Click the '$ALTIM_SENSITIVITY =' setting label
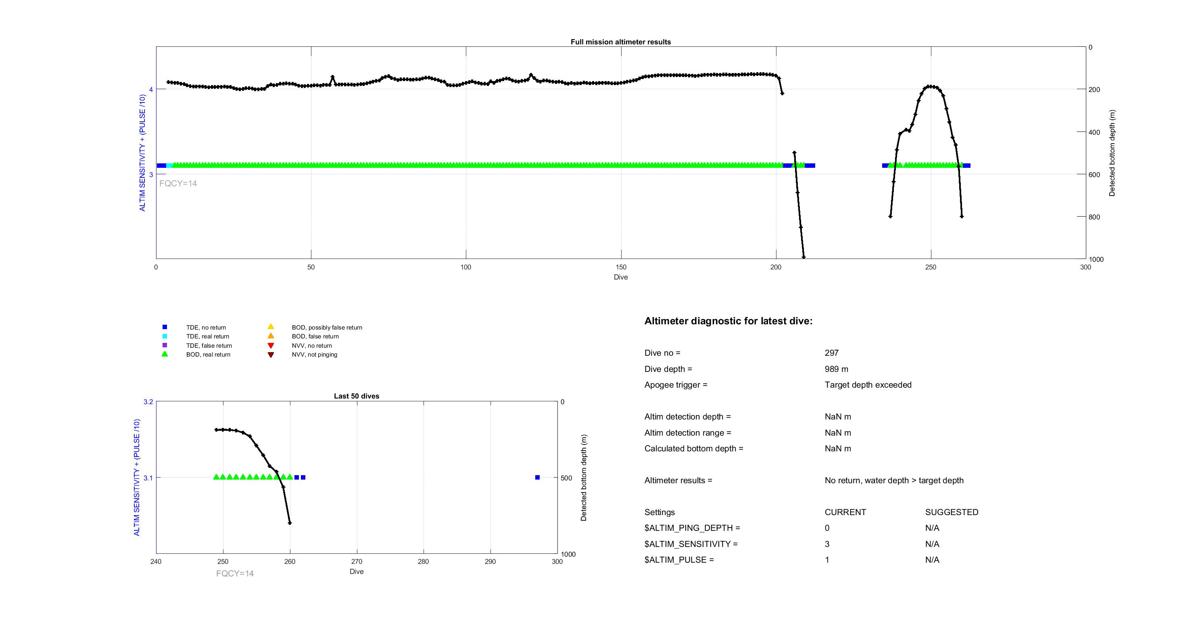 pyautogui.click(x=692, y=544)
